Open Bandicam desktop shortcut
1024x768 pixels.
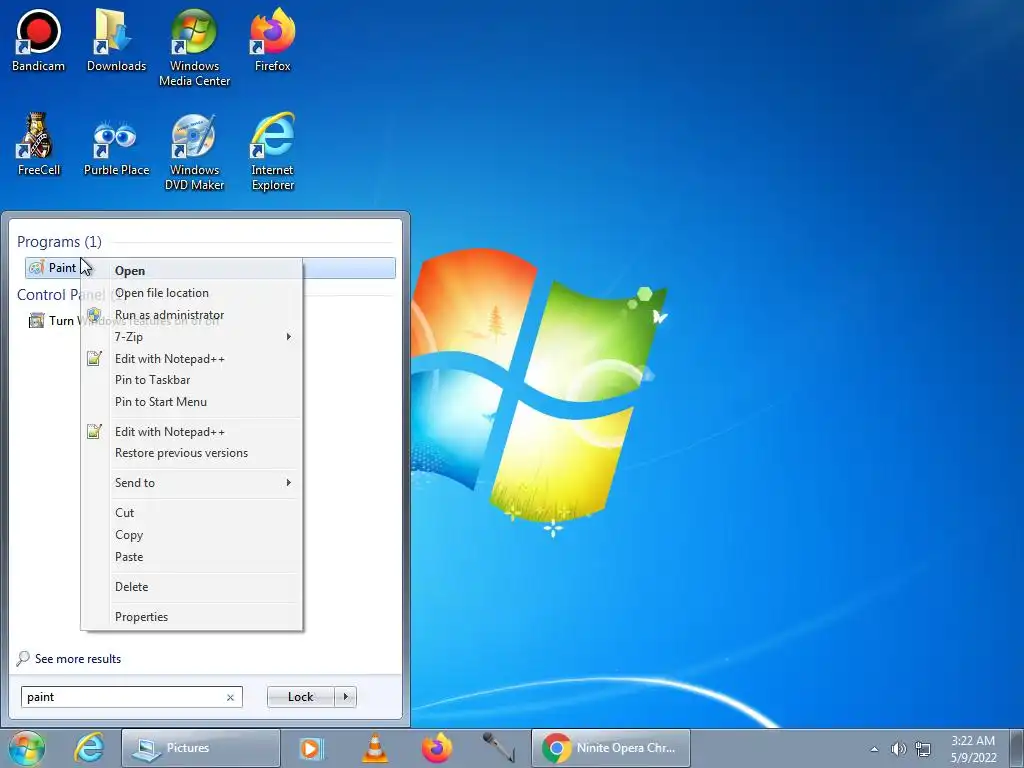[38, 40]
